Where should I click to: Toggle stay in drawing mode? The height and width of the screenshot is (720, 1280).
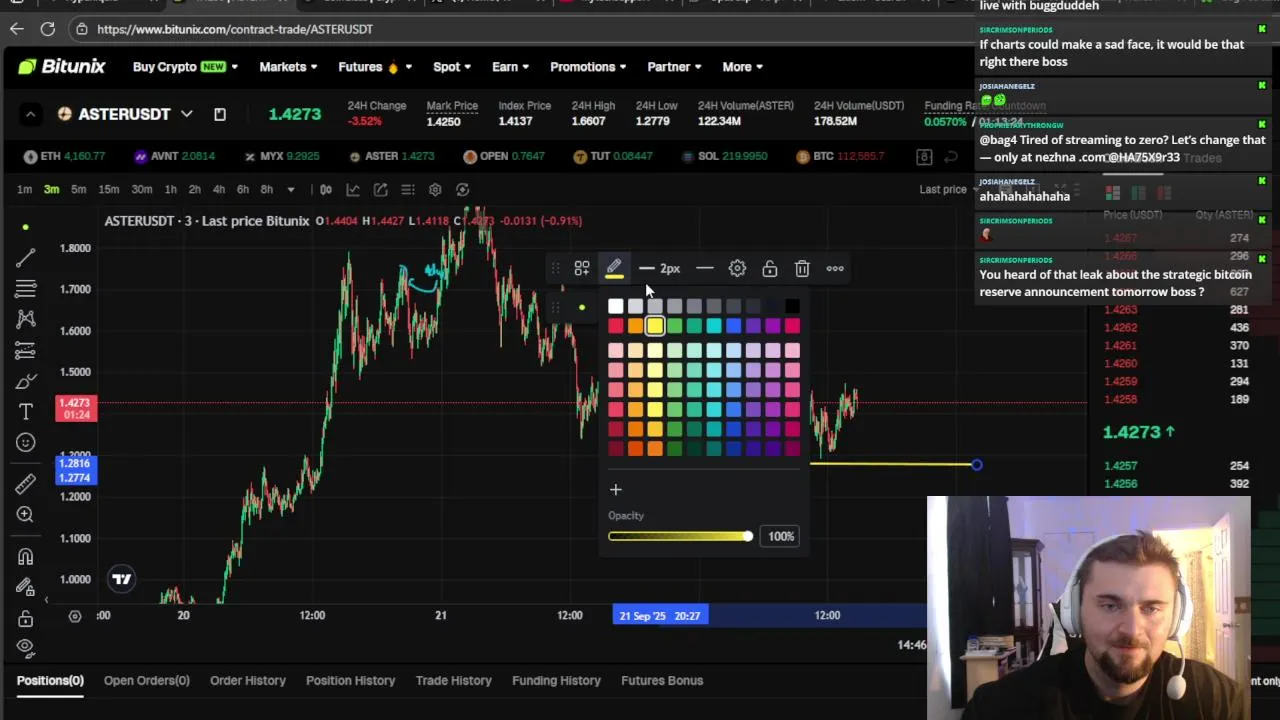point(26,587)
